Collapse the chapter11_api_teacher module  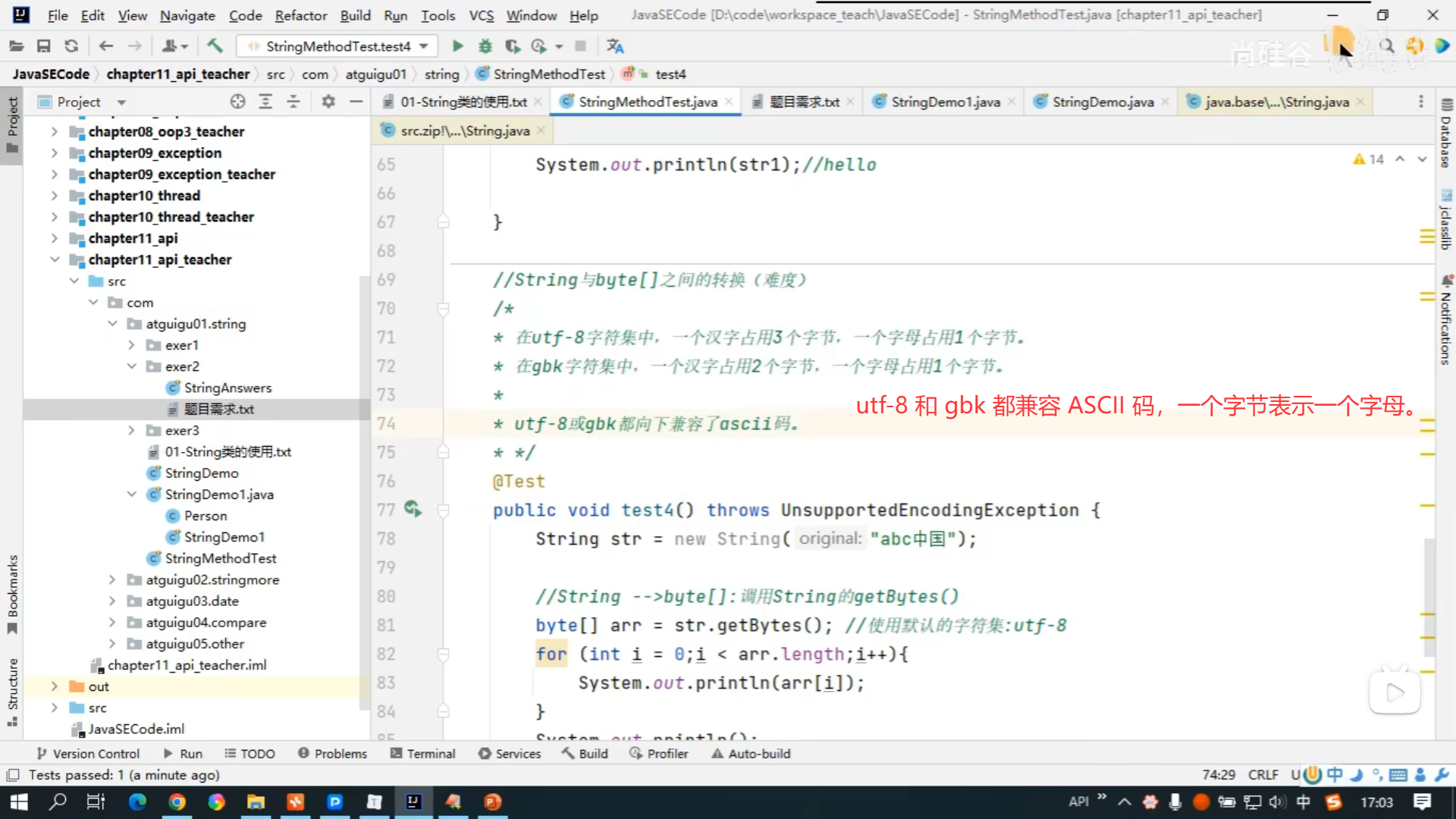pos(55,259)
